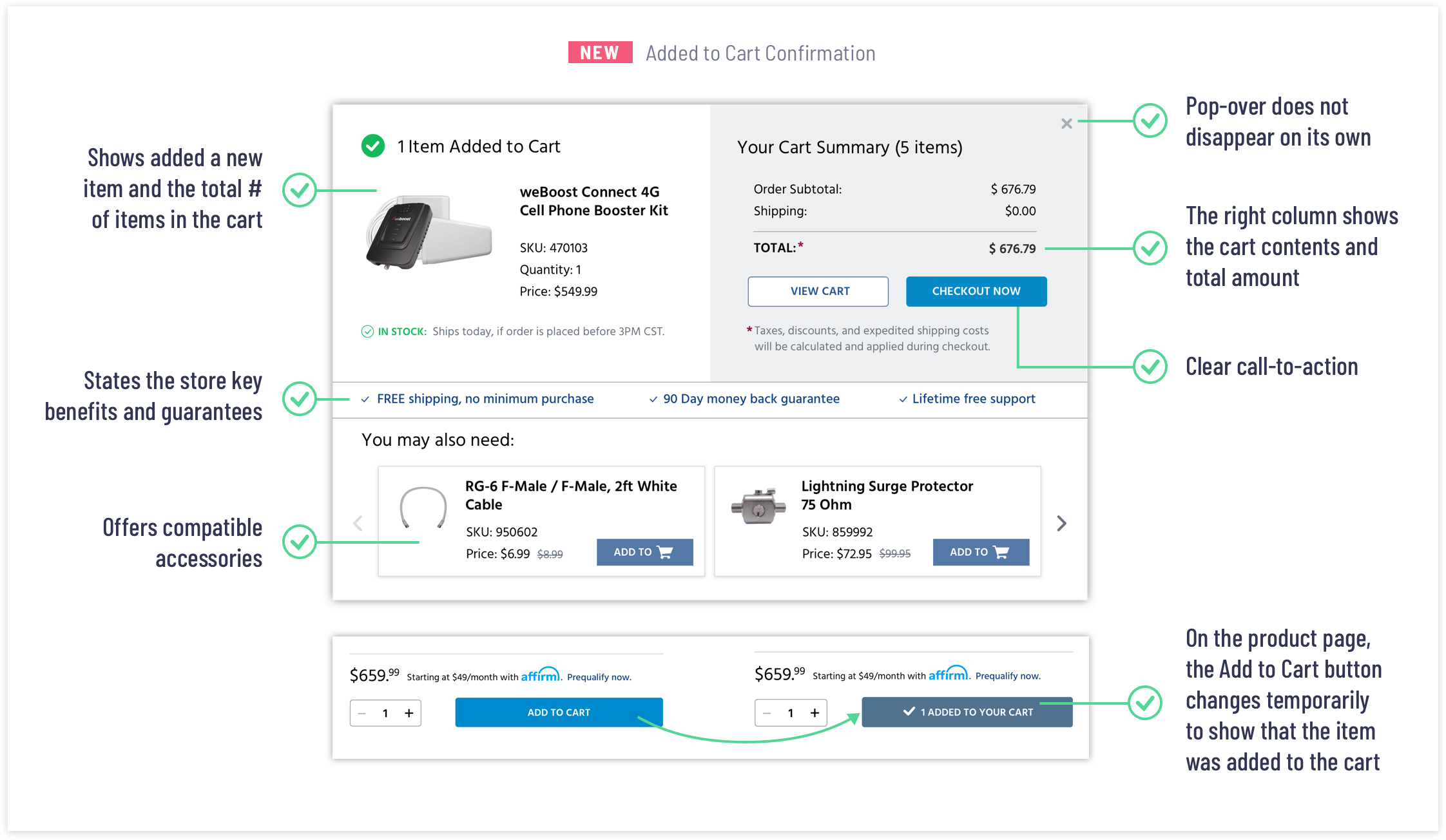Screen dimensions: 1446x840
Task: Add RG-6 white cable to cart
Action: 644,552
